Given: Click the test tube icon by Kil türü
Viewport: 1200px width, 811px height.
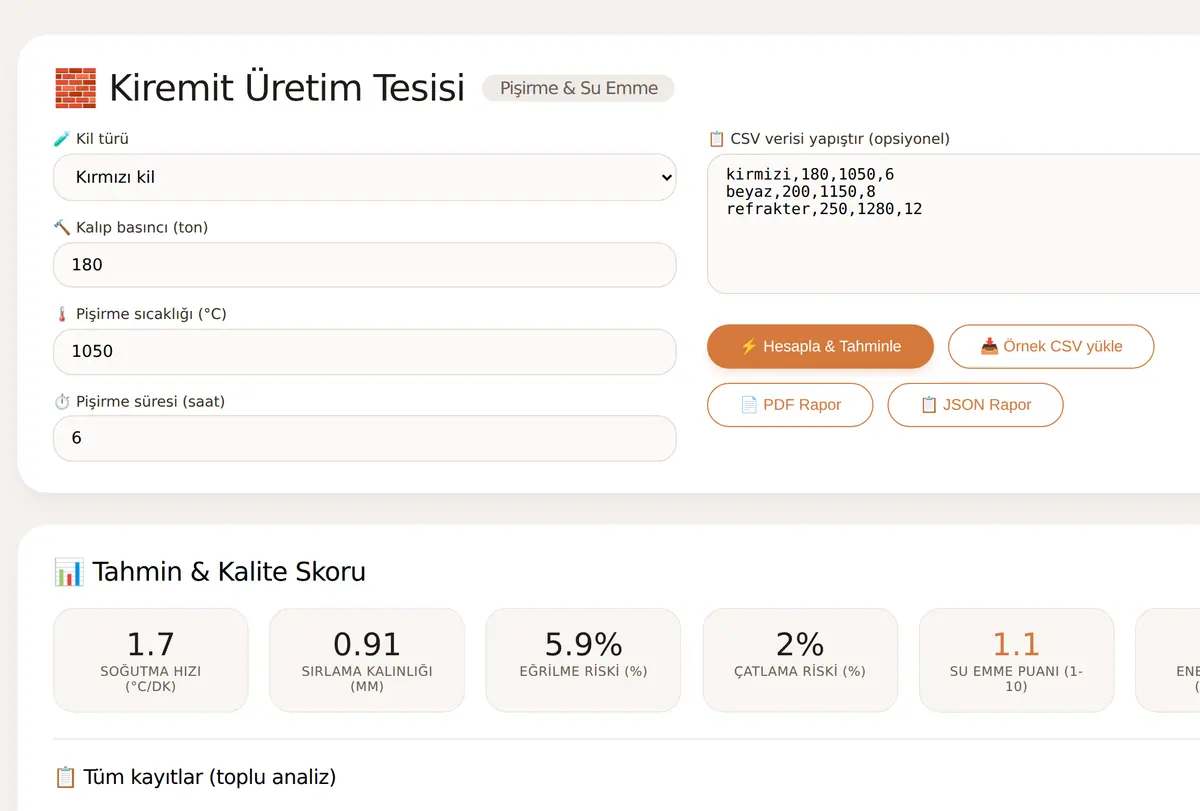Looking at the screenshot, I should [61, 139].
